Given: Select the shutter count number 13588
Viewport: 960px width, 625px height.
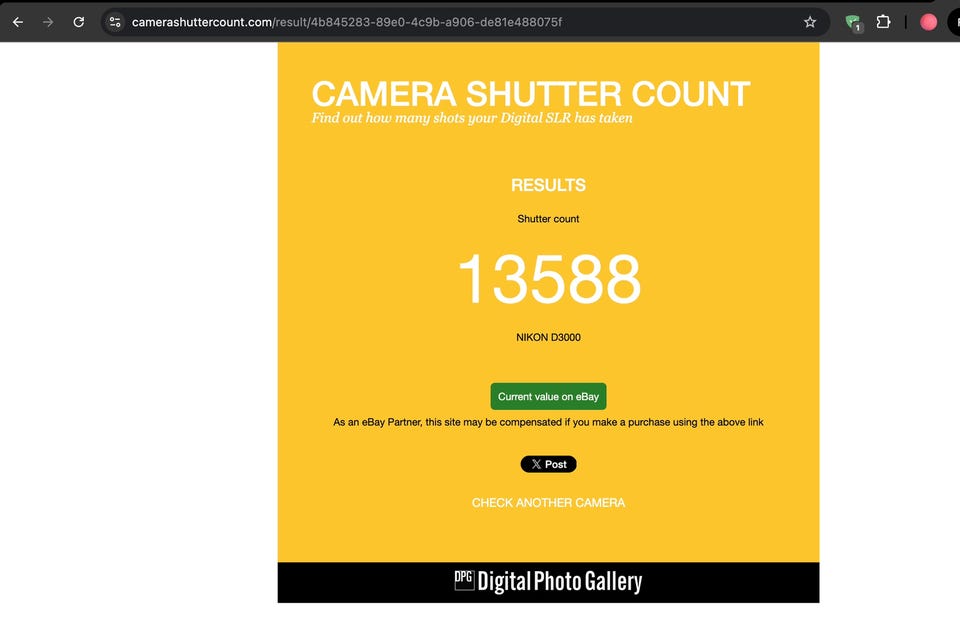Looking at the screenshot, I should [x=549, y=279].
